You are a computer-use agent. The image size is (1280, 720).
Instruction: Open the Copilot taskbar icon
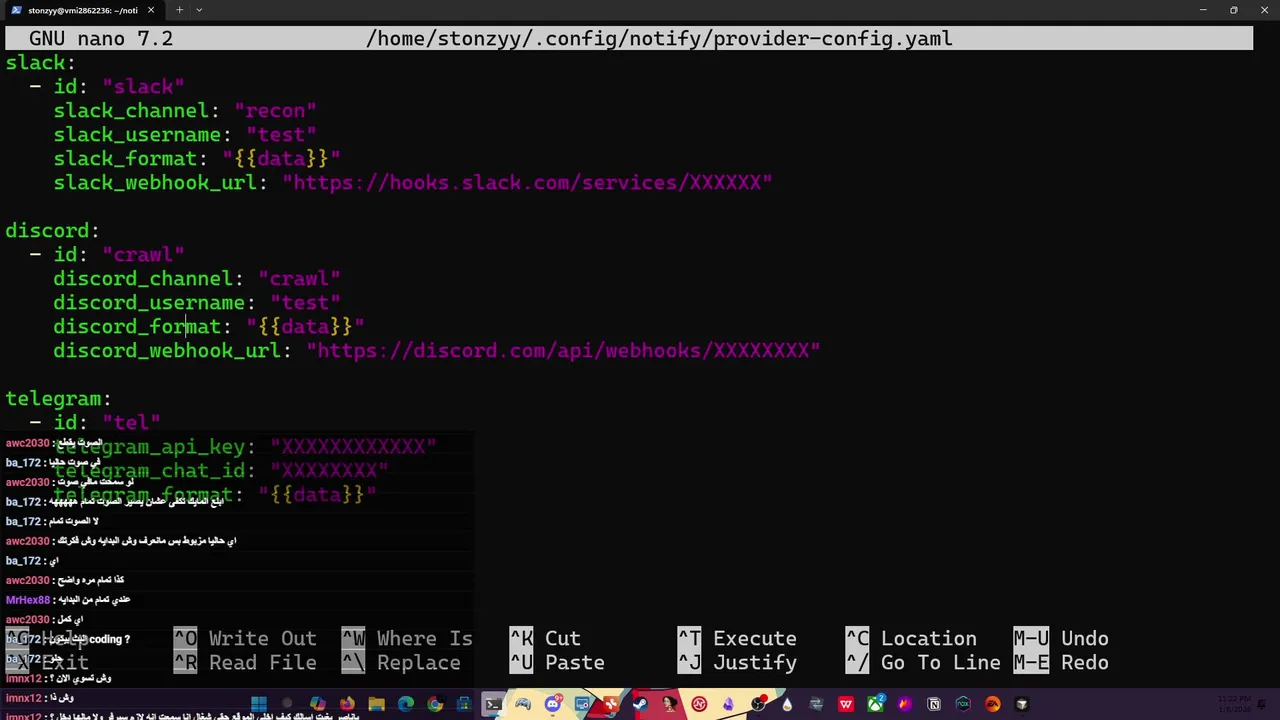(x=317, y=704)
